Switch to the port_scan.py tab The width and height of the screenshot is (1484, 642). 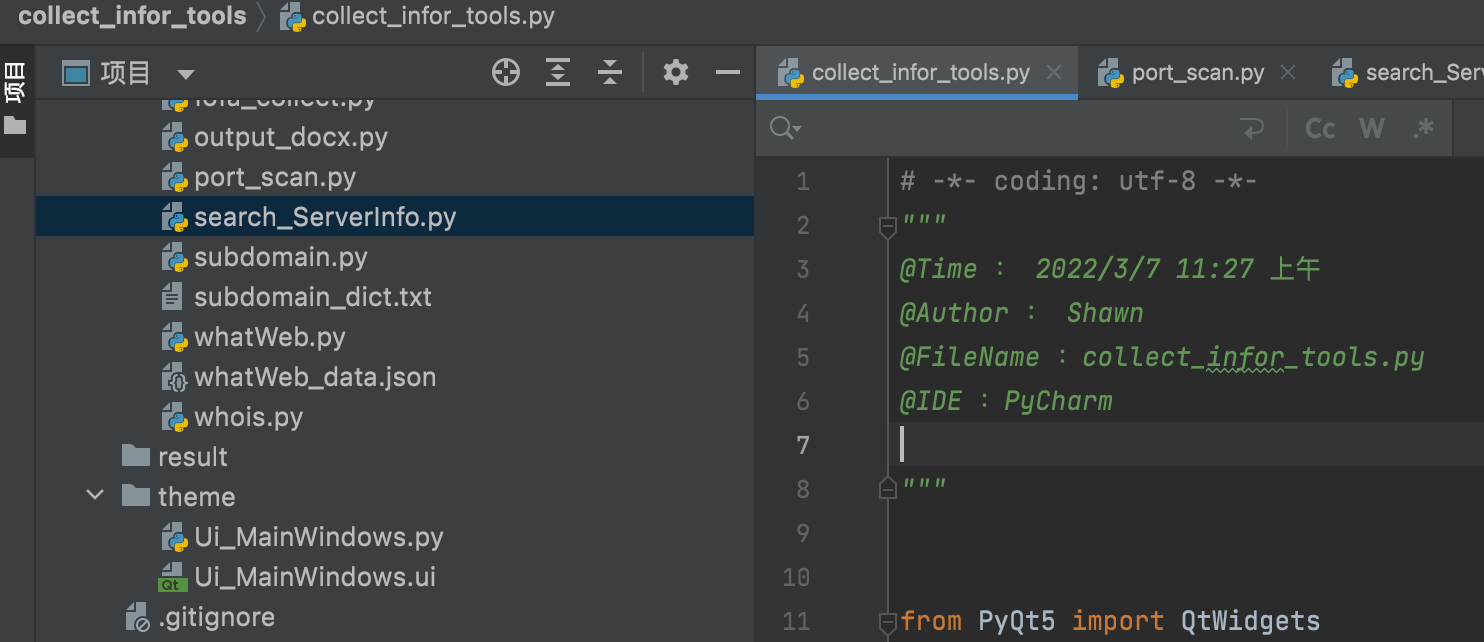pos(1197,73)
